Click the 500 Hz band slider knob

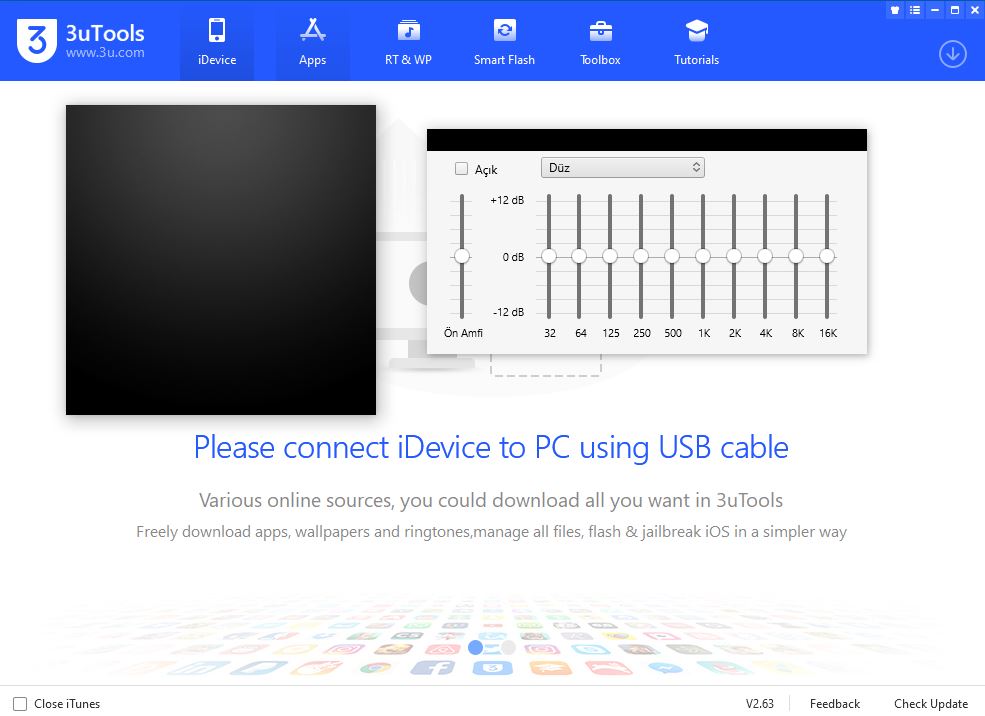click(672, 256)
